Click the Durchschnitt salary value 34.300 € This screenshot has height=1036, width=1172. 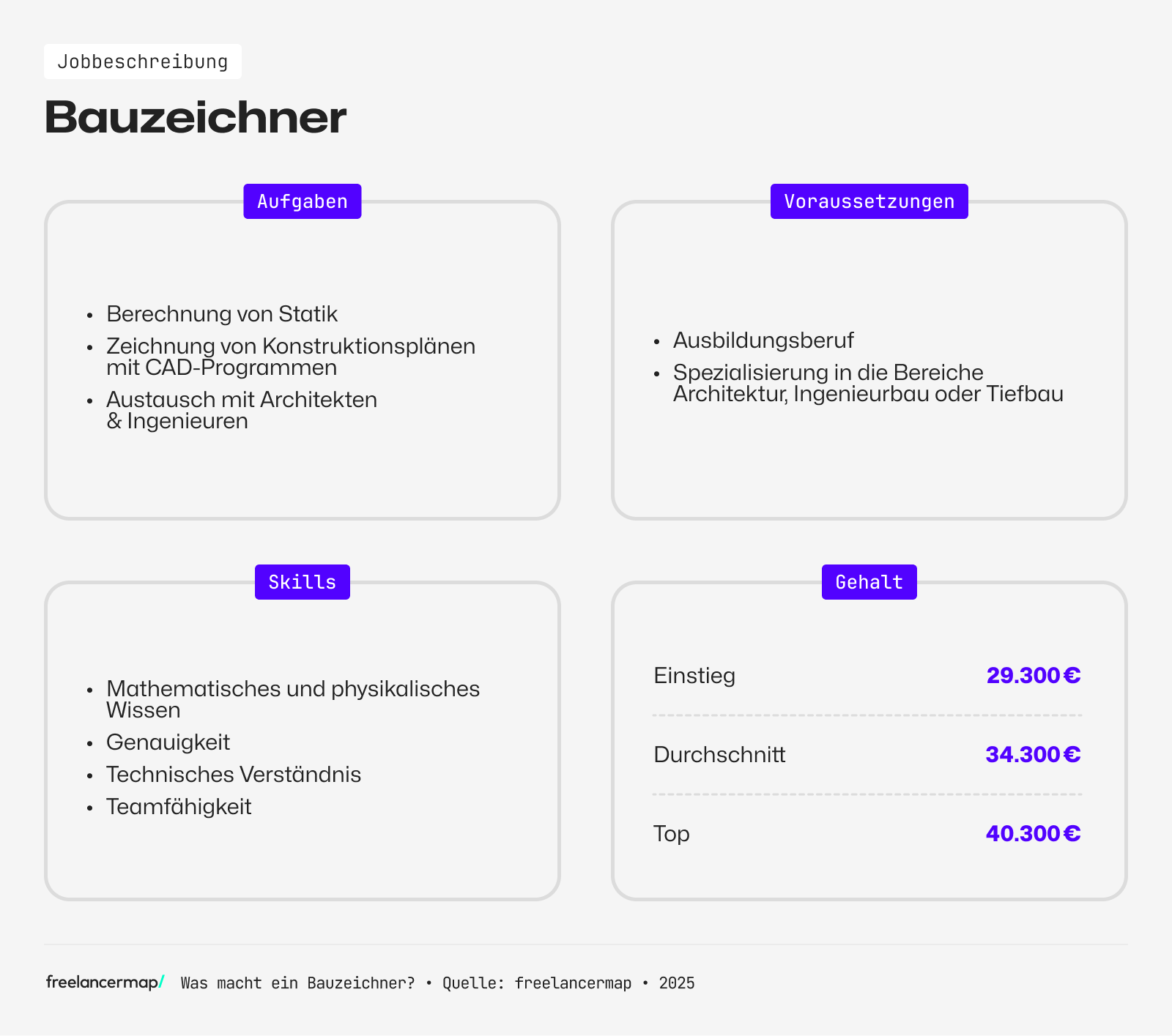pos(1033,754)
